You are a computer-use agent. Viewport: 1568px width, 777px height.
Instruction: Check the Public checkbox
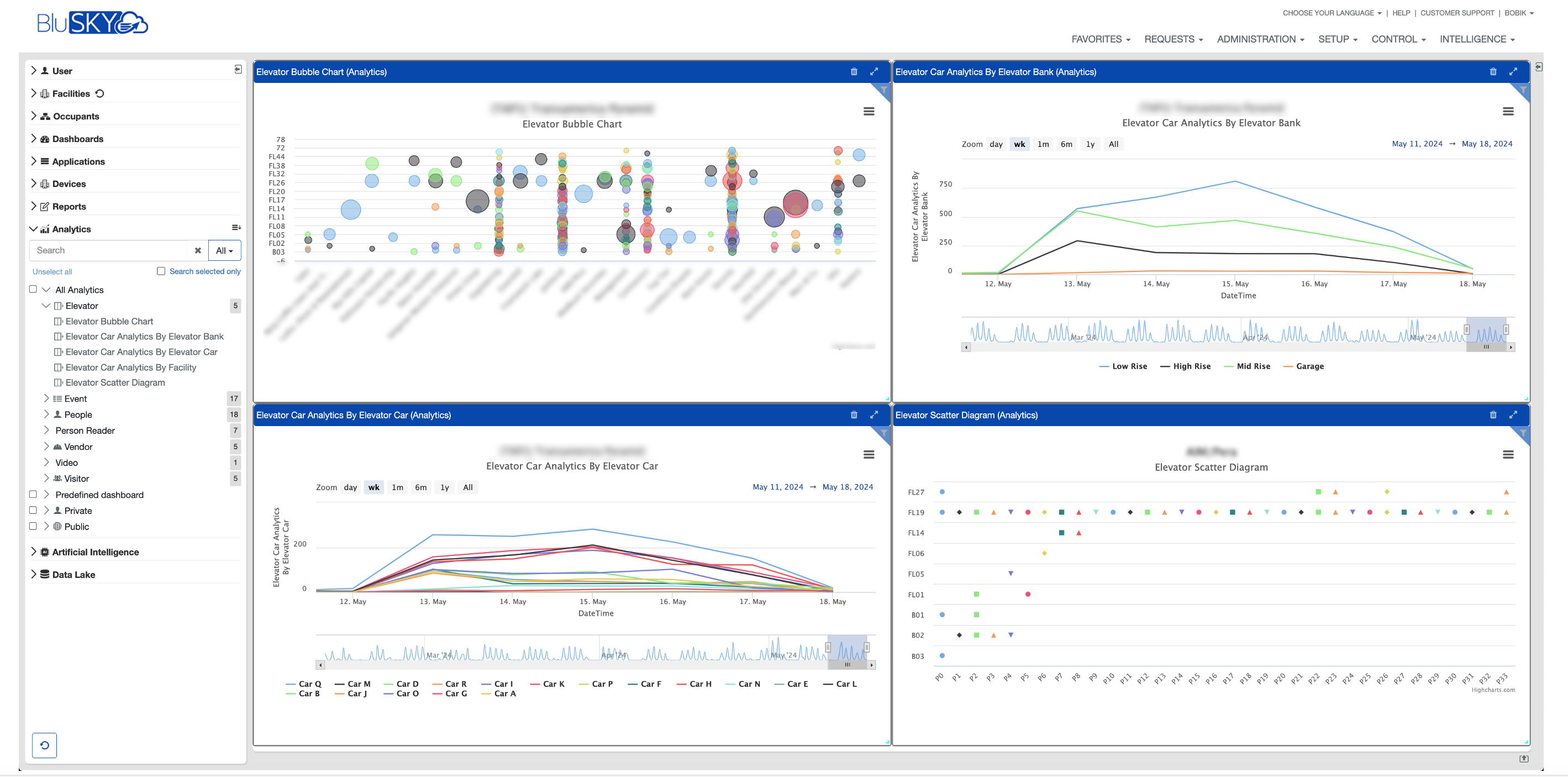point(33,526)
